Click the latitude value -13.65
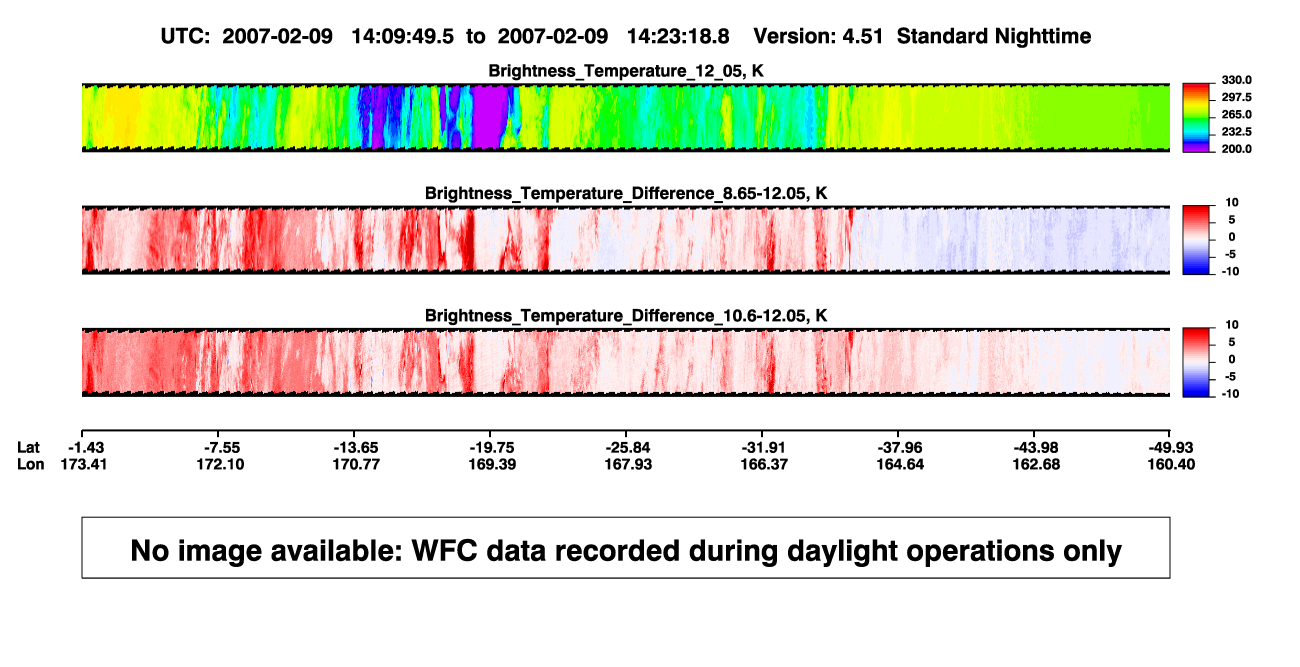Screen dimensions: 1300x667 (x=354, y=447)
